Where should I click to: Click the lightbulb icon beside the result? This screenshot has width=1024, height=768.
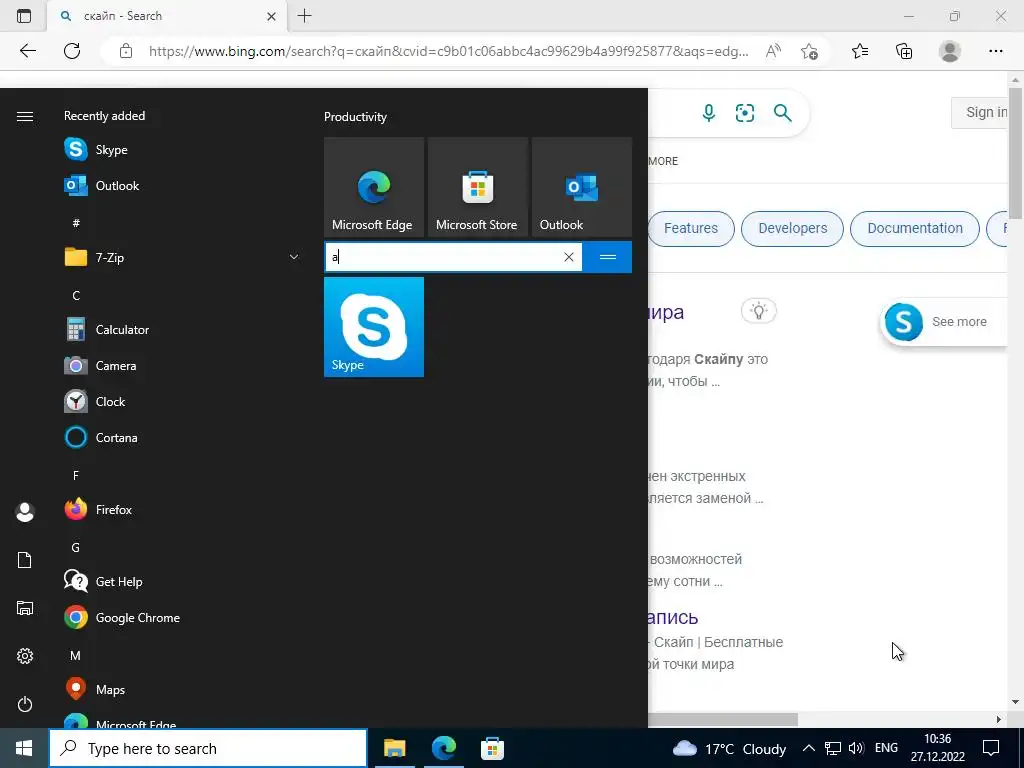pyautogui.click(x=758, y=311)
